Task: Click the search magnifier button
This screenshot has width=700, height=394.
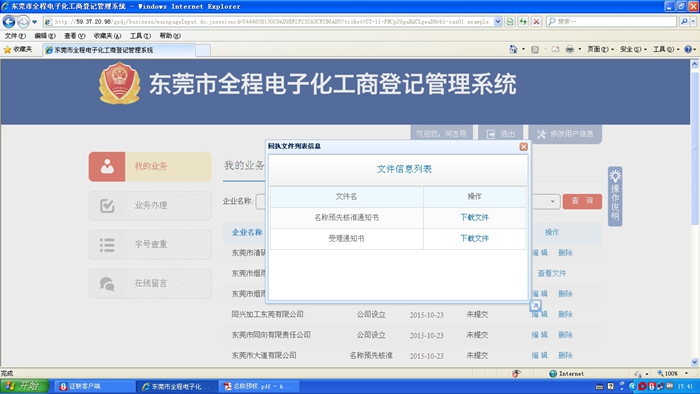Action: 684,21
